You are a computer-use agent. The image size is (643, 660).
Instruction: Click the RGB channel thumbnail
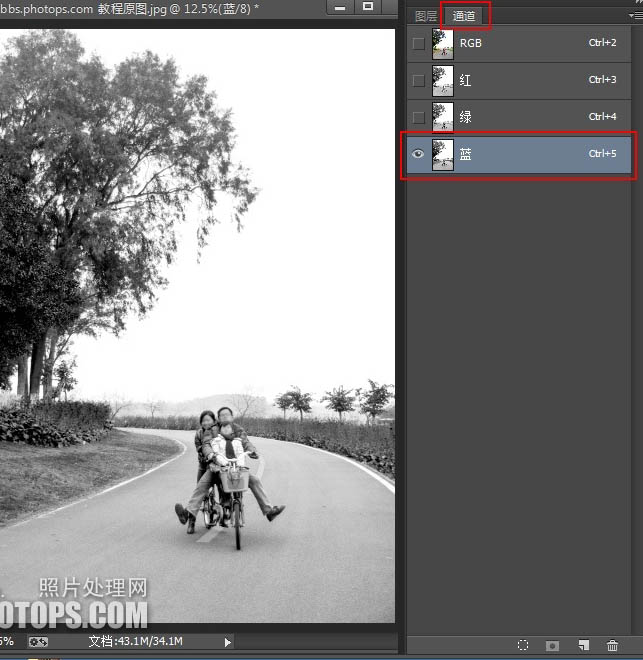pyautogui.click(x=442, y=43)
